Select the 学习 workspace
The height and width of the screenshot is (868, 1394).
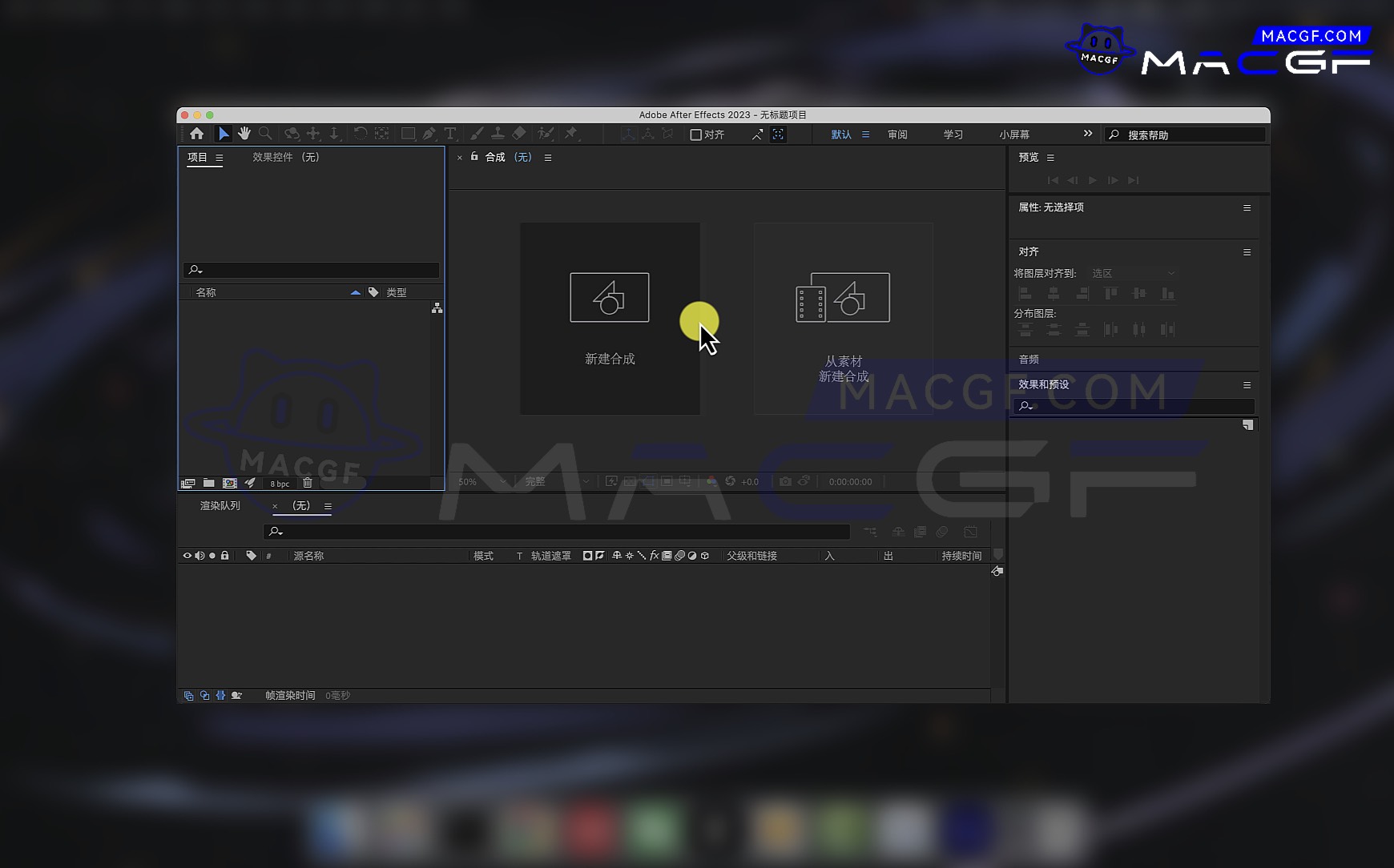click(953, 135)
